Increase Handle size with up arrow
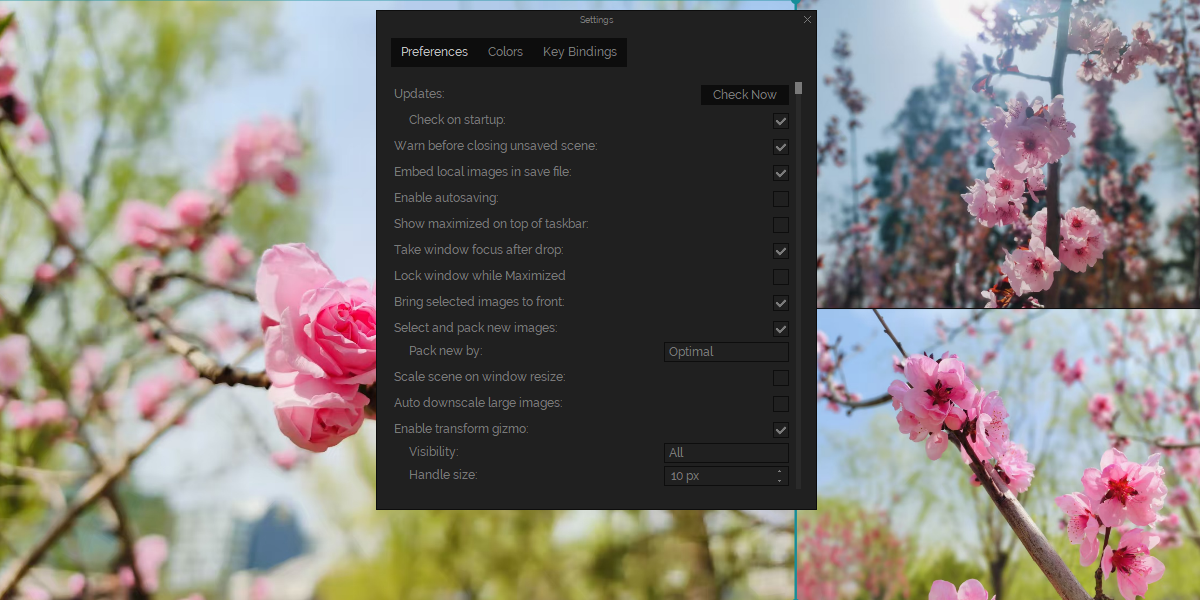Viewport: 1200px width, 600px height. click(780, 472)
